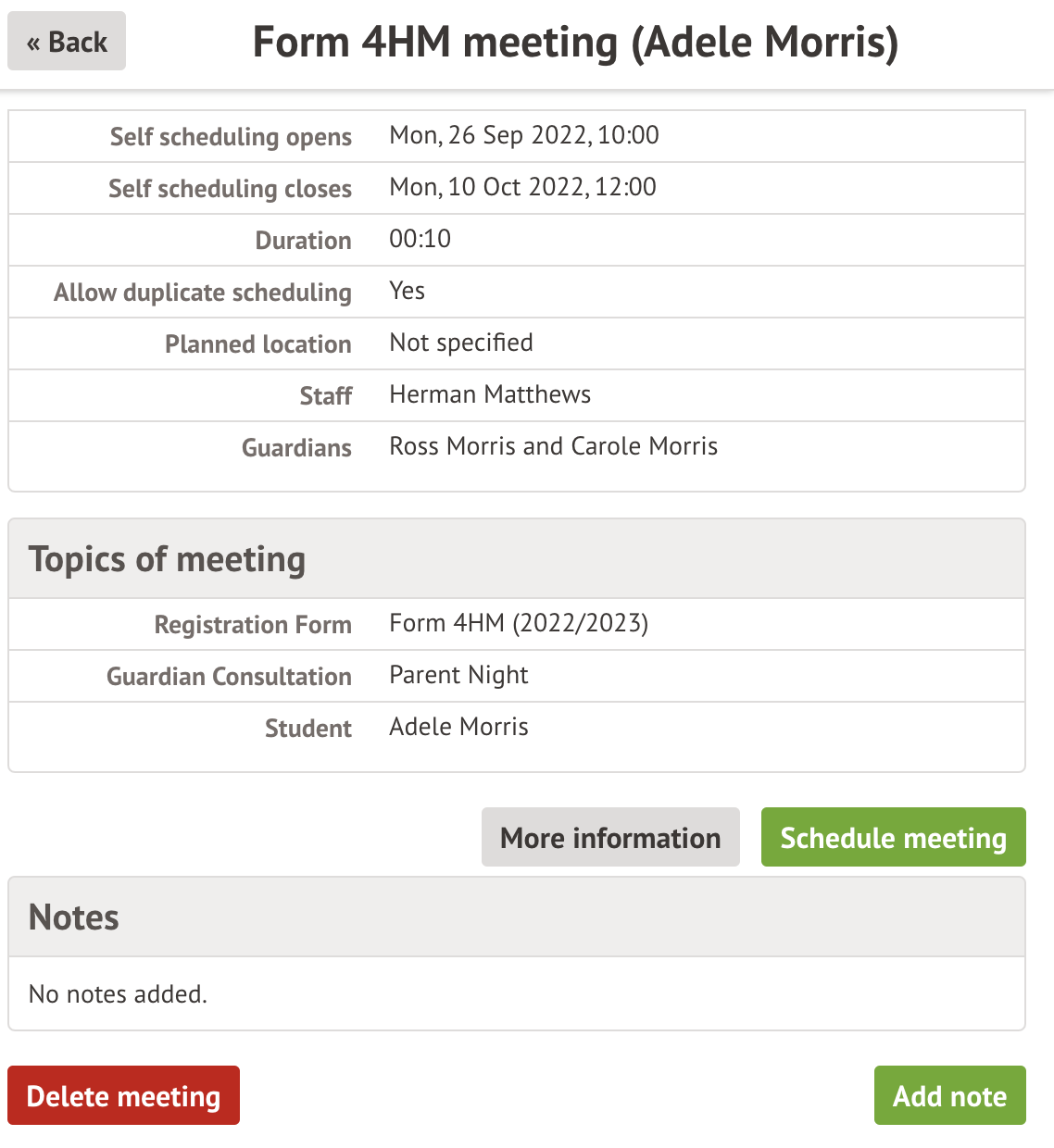Click the Guardians field label
The height and width of the screenshot is (1148, 1054).
point(296,448)
